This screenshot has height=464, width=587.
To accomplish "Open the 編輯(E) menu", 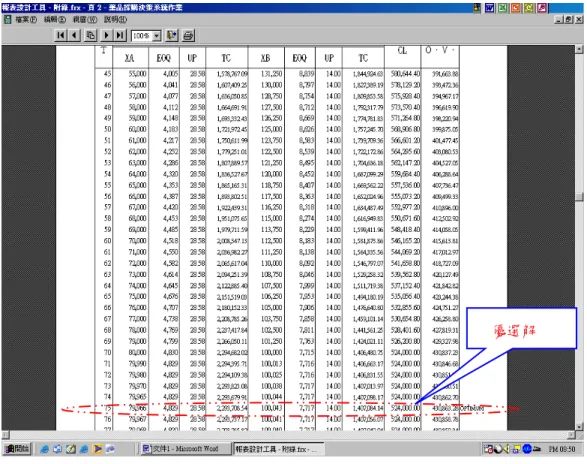I will click(55, 19).
